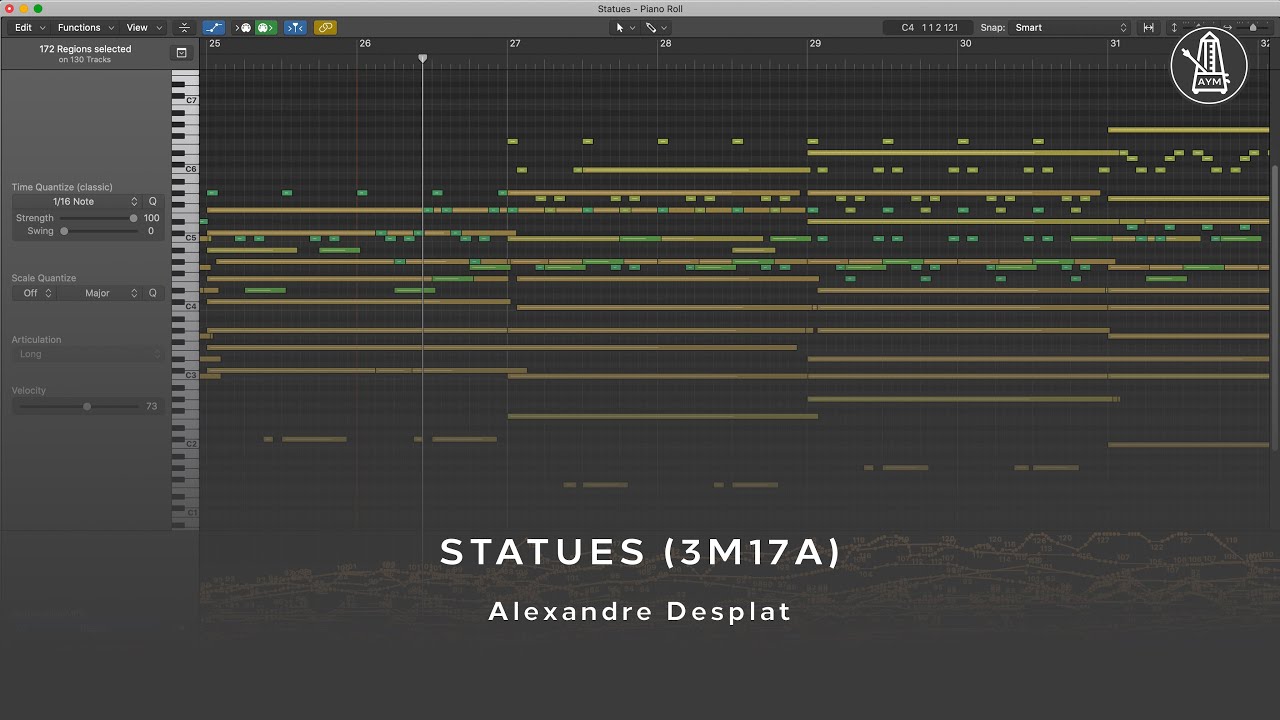Viewport: 1280px width, 720px height.
Task: Open the View menu
Action: 143,28
